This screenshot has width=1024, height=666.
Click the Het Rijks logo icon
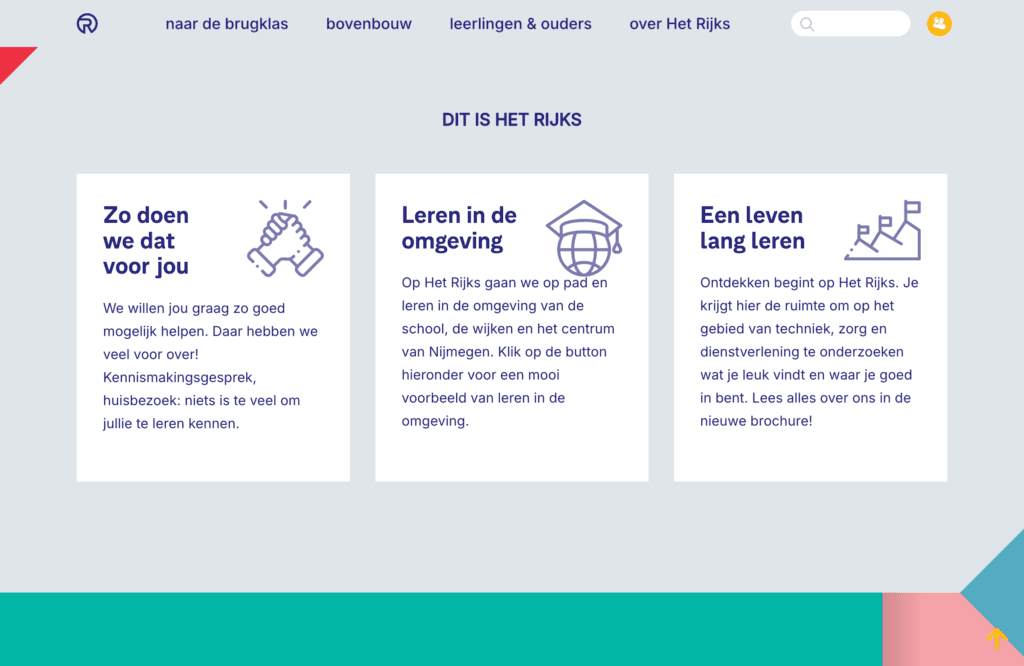87,23
